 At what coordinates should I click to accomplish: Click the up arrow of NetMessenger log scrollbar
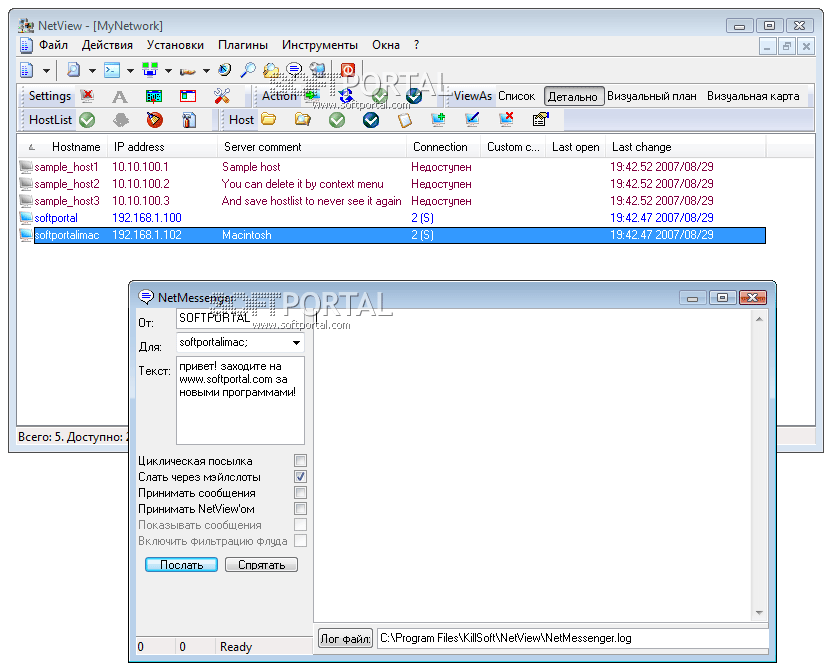(759, 319)
